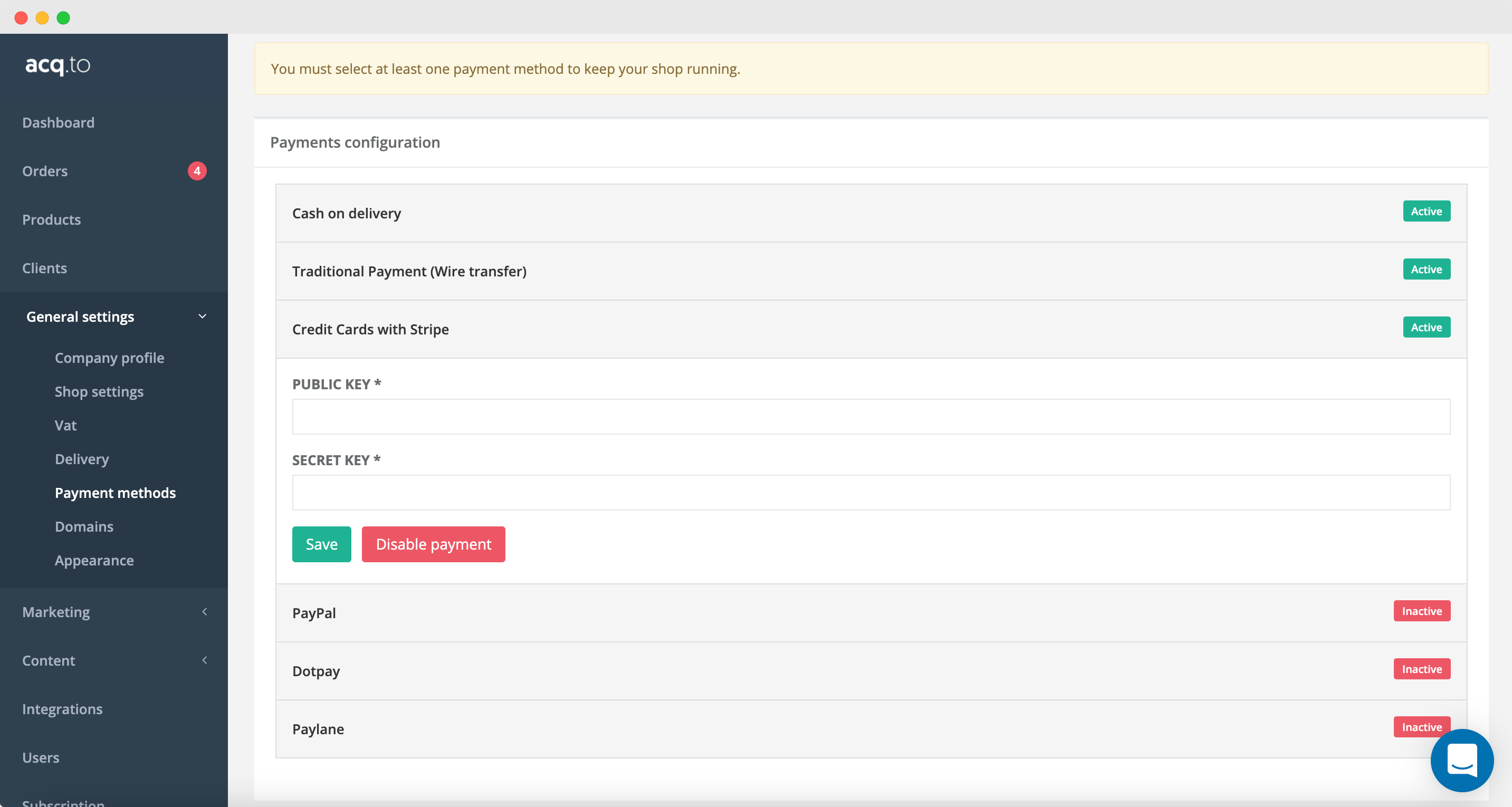Expand the Content menu section
Viewport: 1512px width, 807px height.
point(114,660)
